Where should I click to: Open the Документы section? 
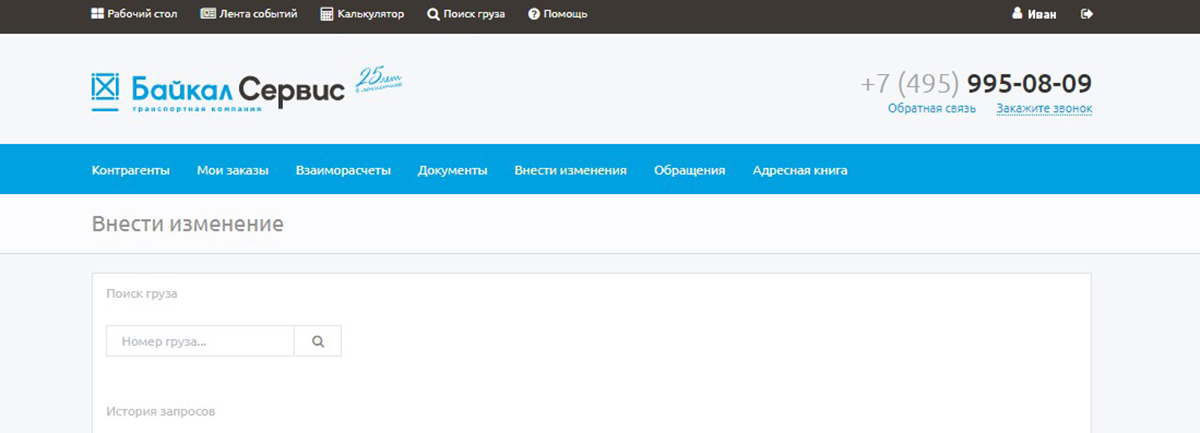[x=452, y=170]
